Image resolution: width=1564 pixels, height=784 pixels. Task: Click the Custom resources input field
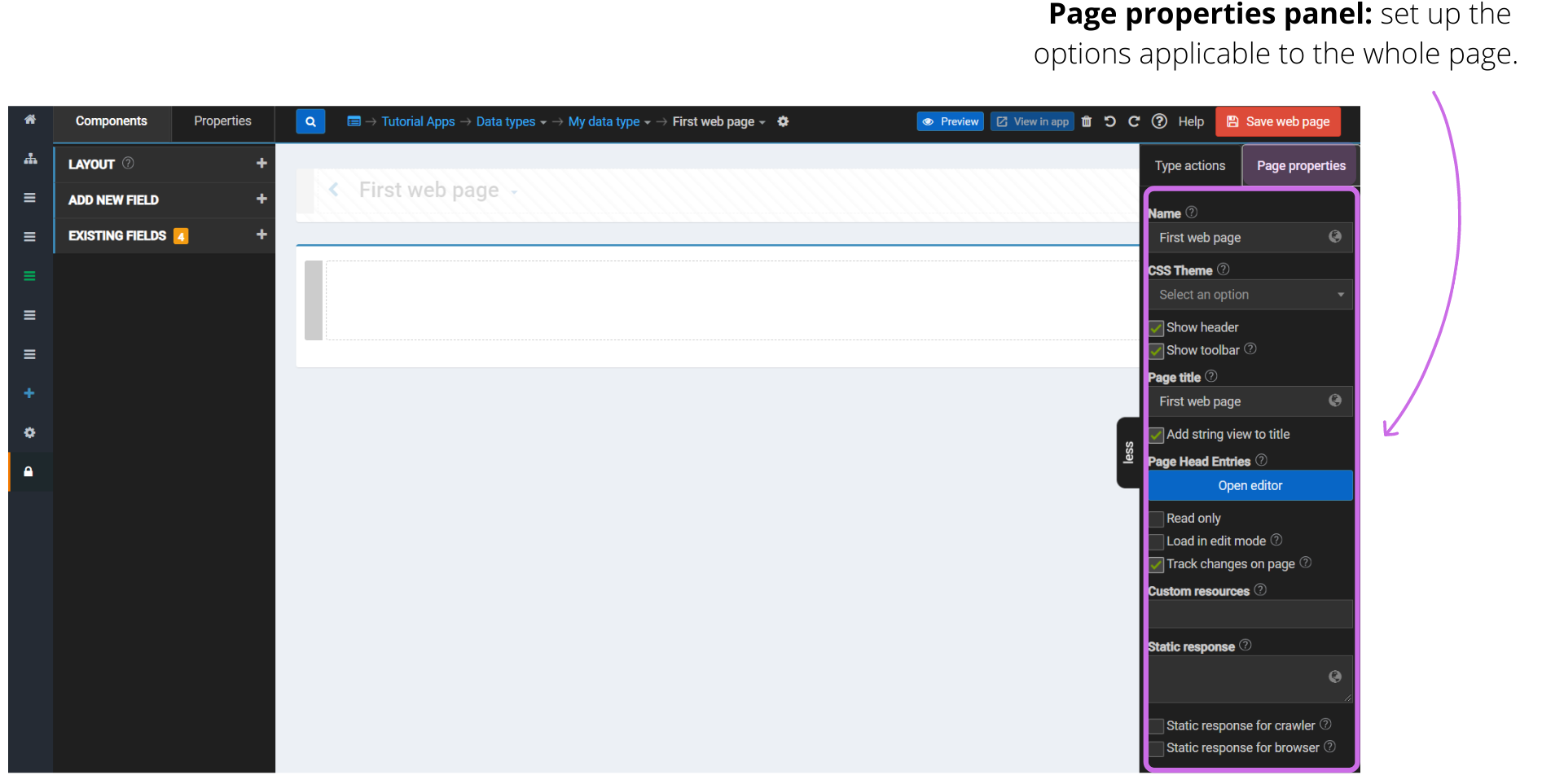[1250, 614]
